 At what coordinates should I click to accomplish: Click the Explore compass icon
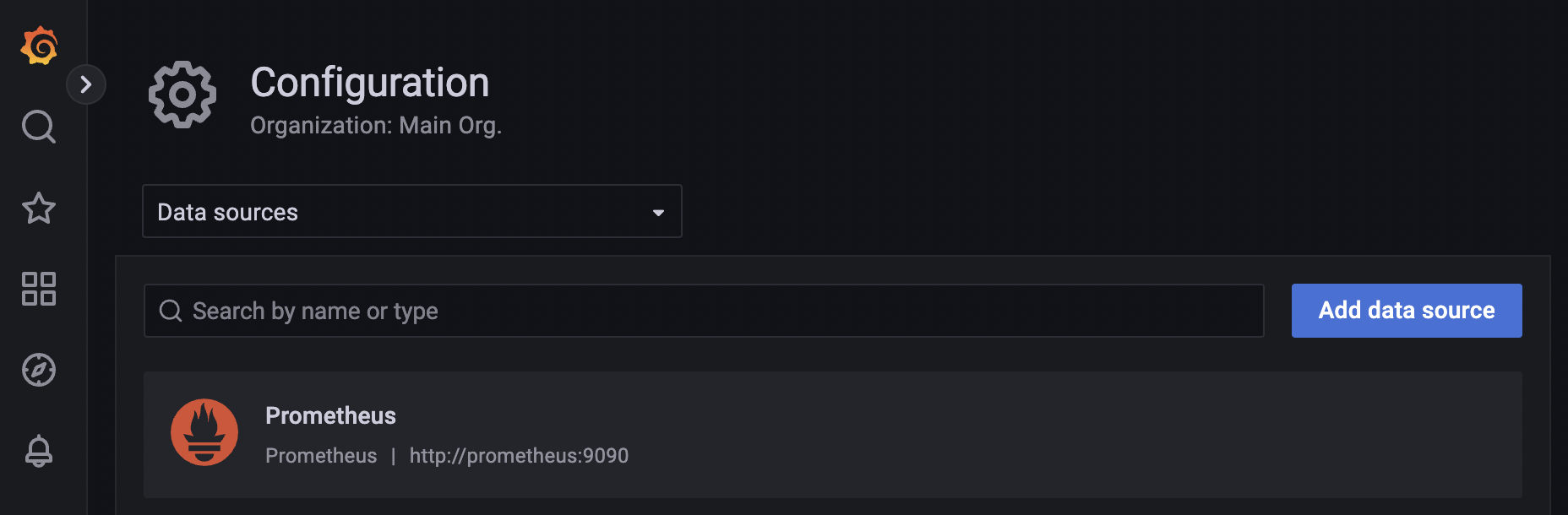point(38,370)
